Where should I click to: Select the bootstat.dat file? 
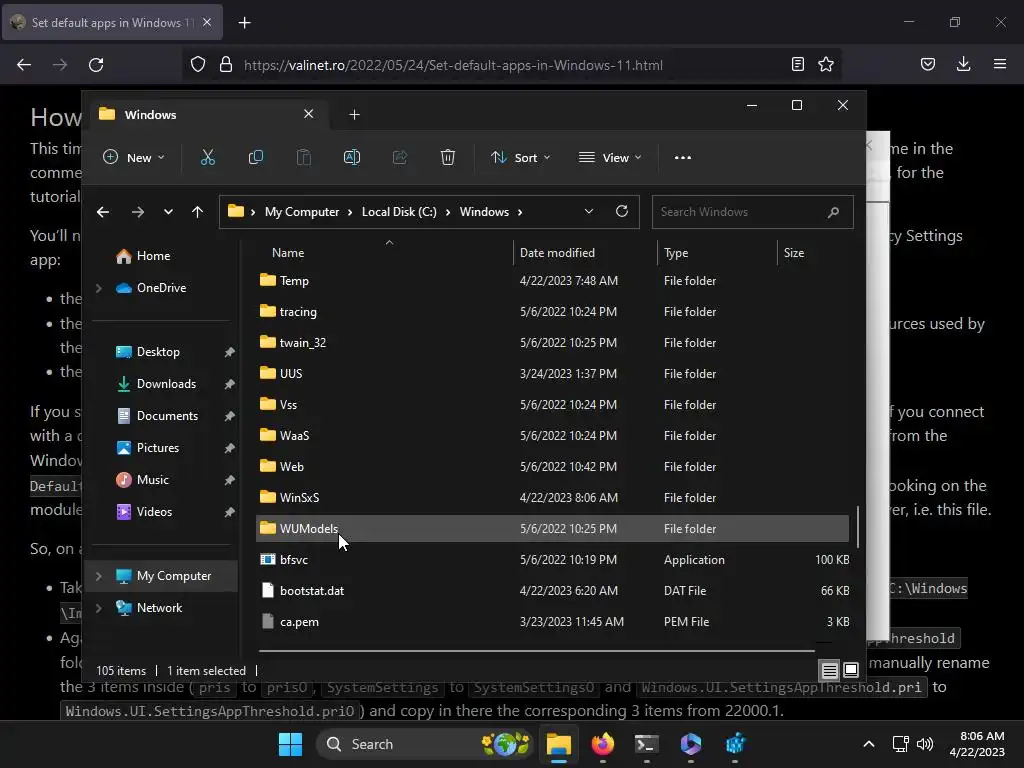pyautogui.click(x=552, y=590)
